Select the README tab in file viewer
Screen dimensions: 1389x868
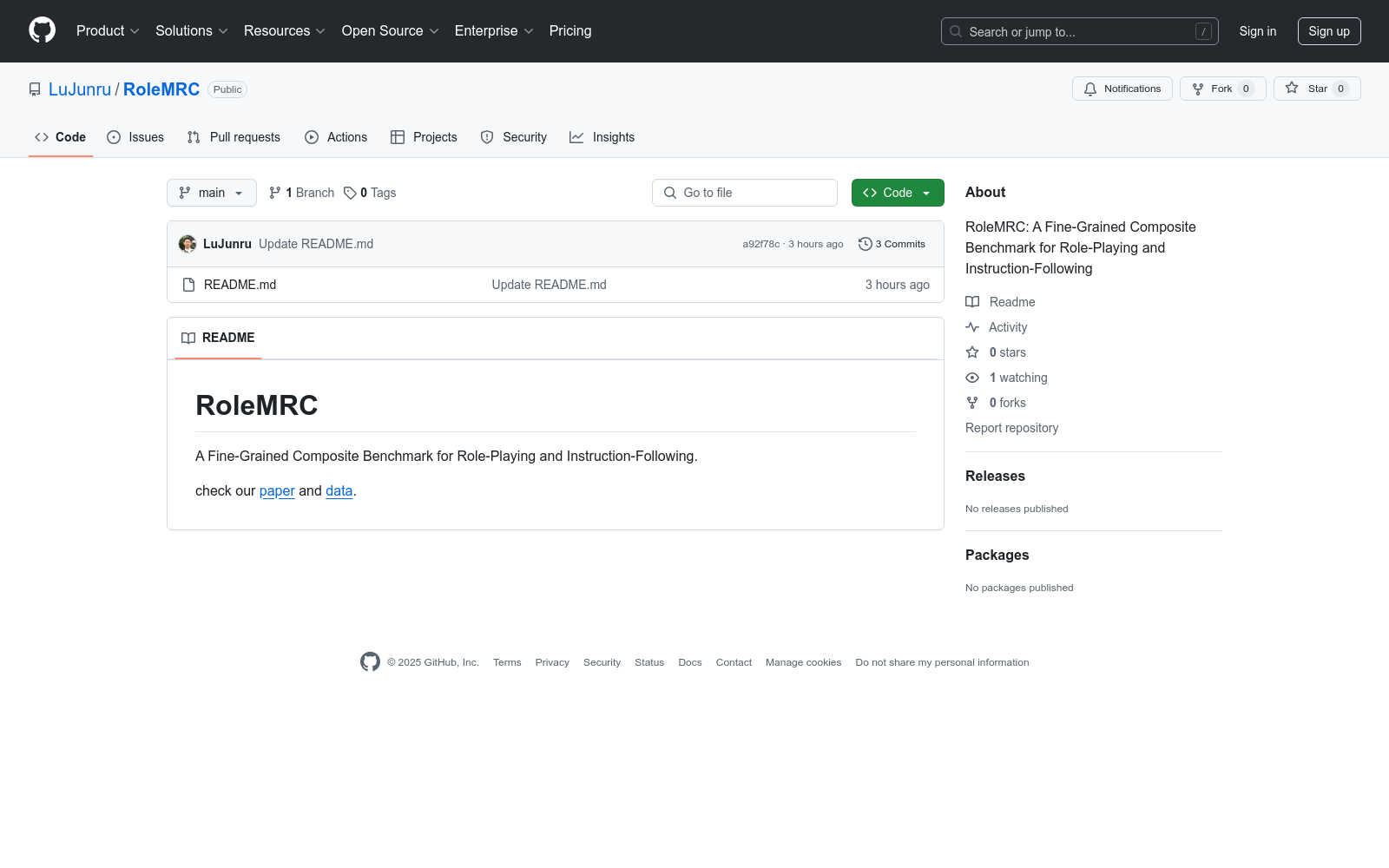[x=218, y=338]
